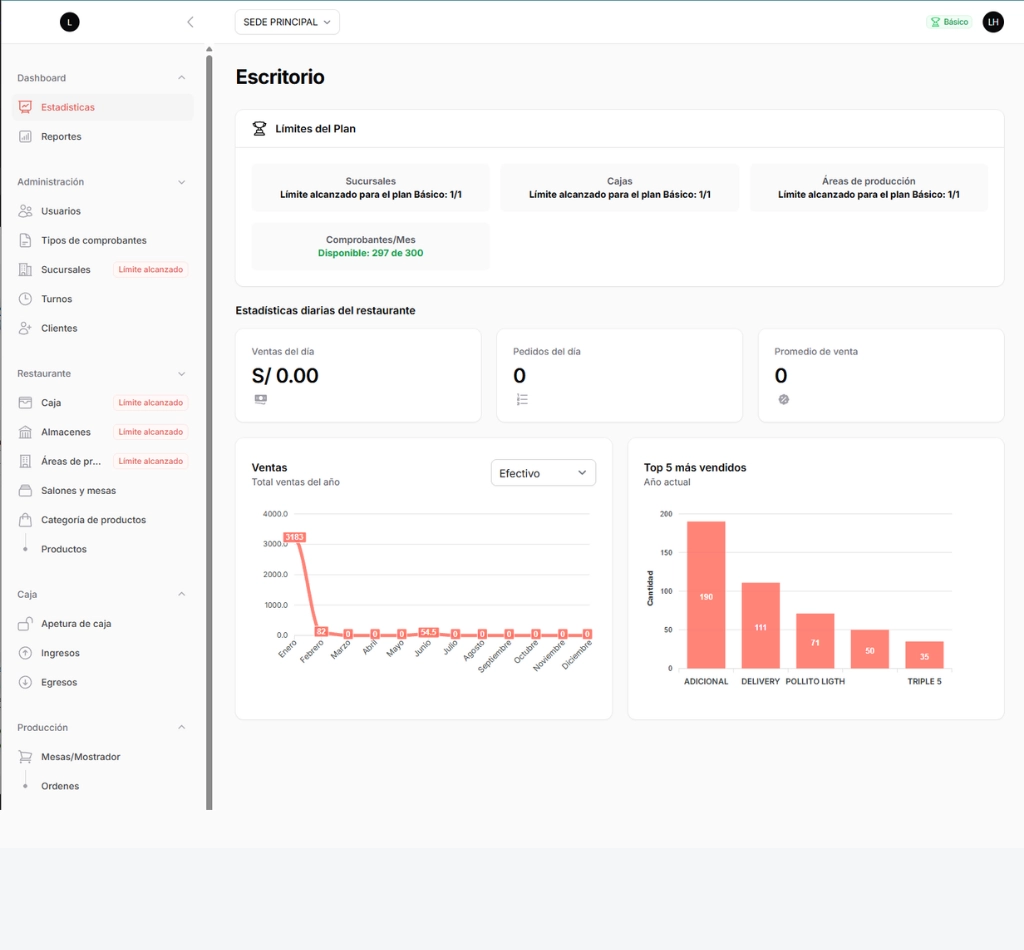1024x950 pixels.
Task: Click the Ingresos up-arrow icon
Action: 25,653
